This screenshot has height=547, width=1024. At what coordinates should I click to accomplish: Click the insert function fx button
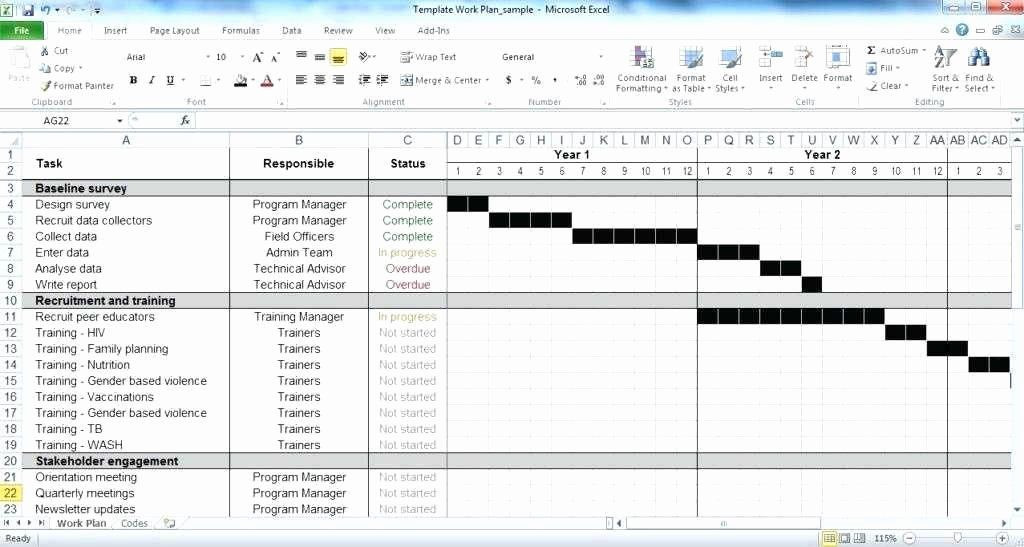point(185,120)
